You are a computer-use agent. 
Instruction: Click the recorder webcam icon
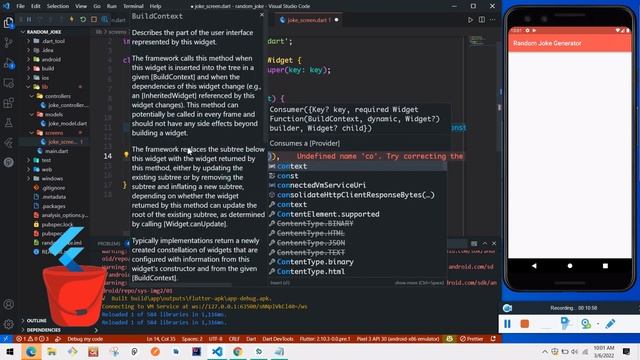(586, 324)
